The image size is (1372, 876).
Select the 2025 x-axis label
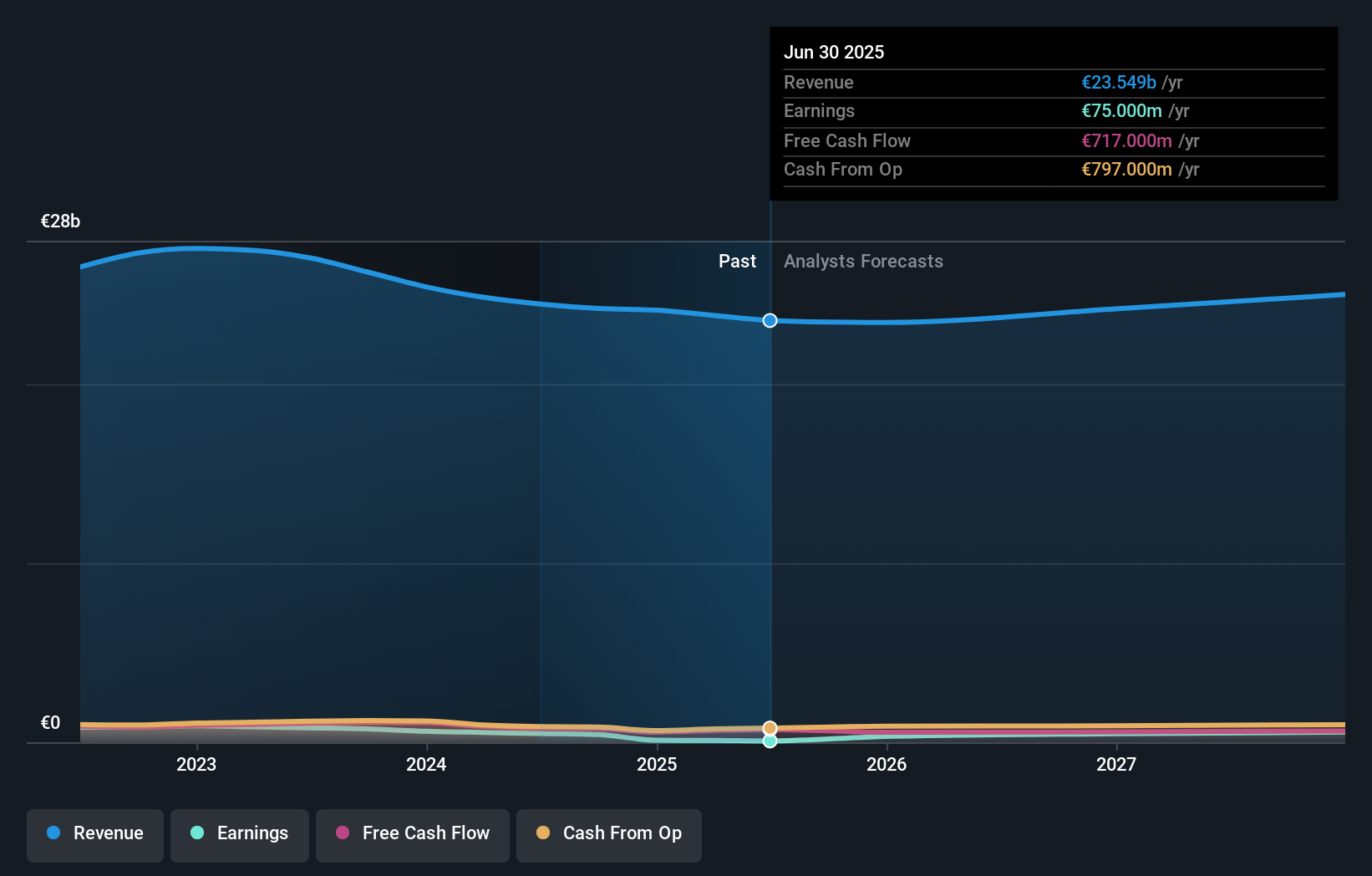pyautogui.click(x=657, y=764)
